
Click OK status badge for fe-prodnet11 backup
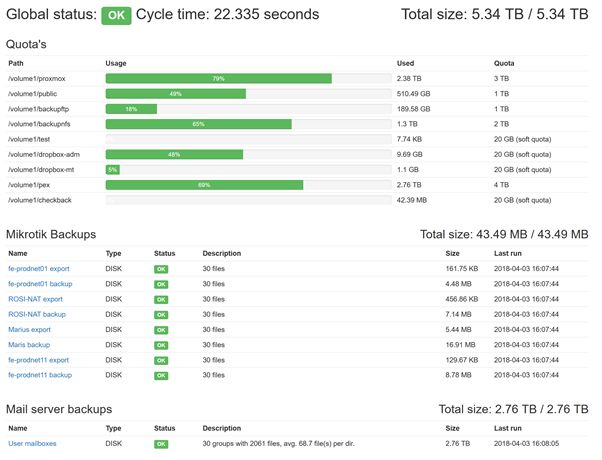[160, 375]
